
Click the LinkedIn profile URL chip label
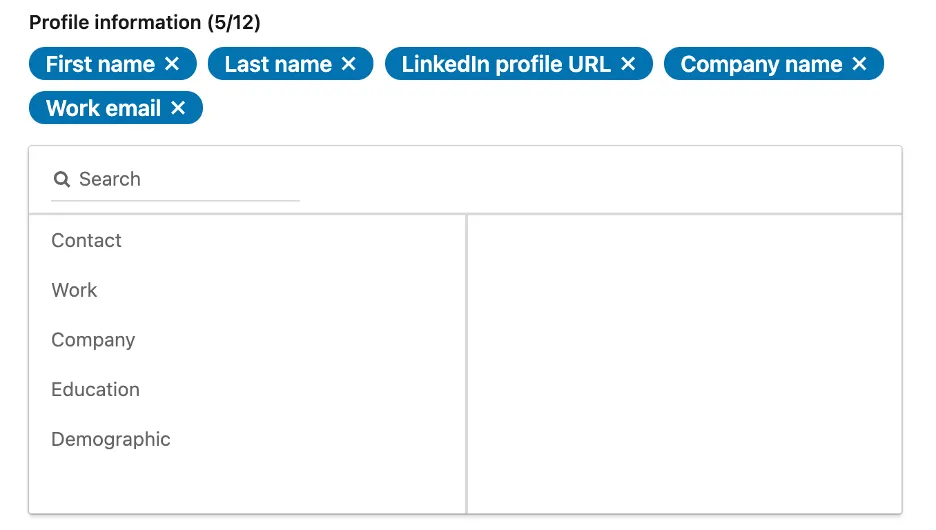click(506, 64)
